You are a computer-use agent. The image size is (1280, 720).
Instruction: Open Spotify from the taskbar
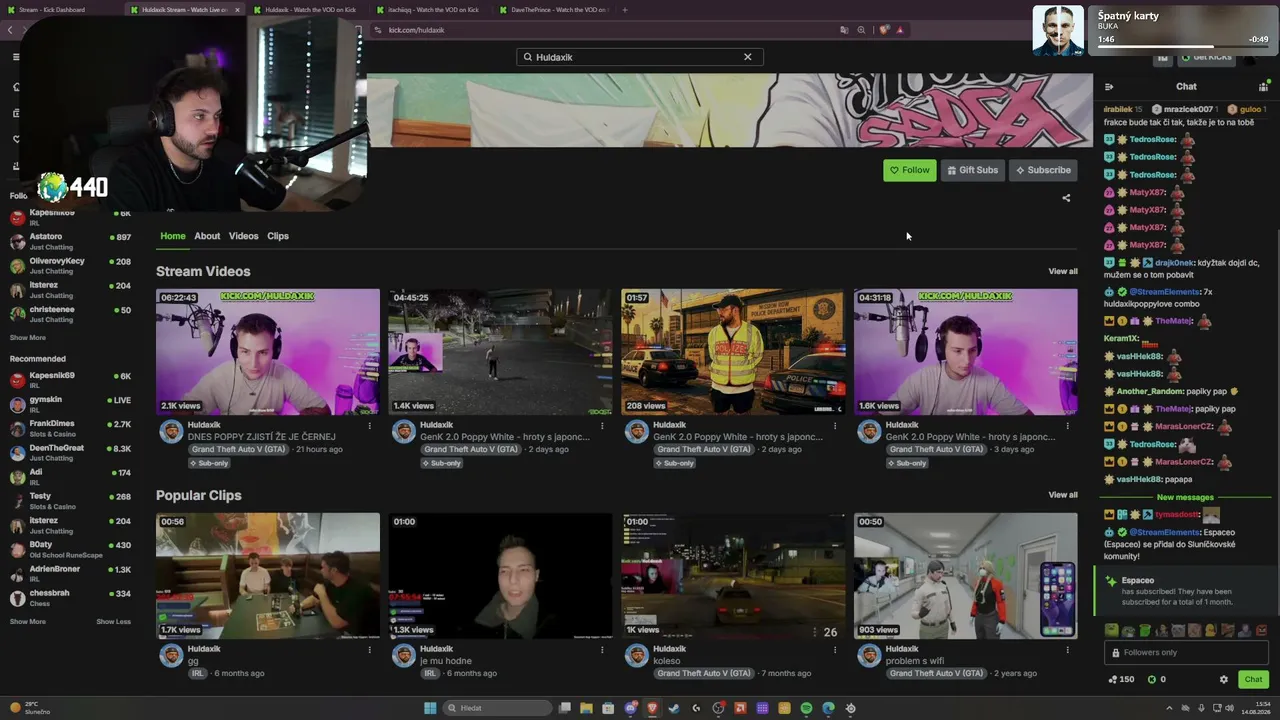806,708
